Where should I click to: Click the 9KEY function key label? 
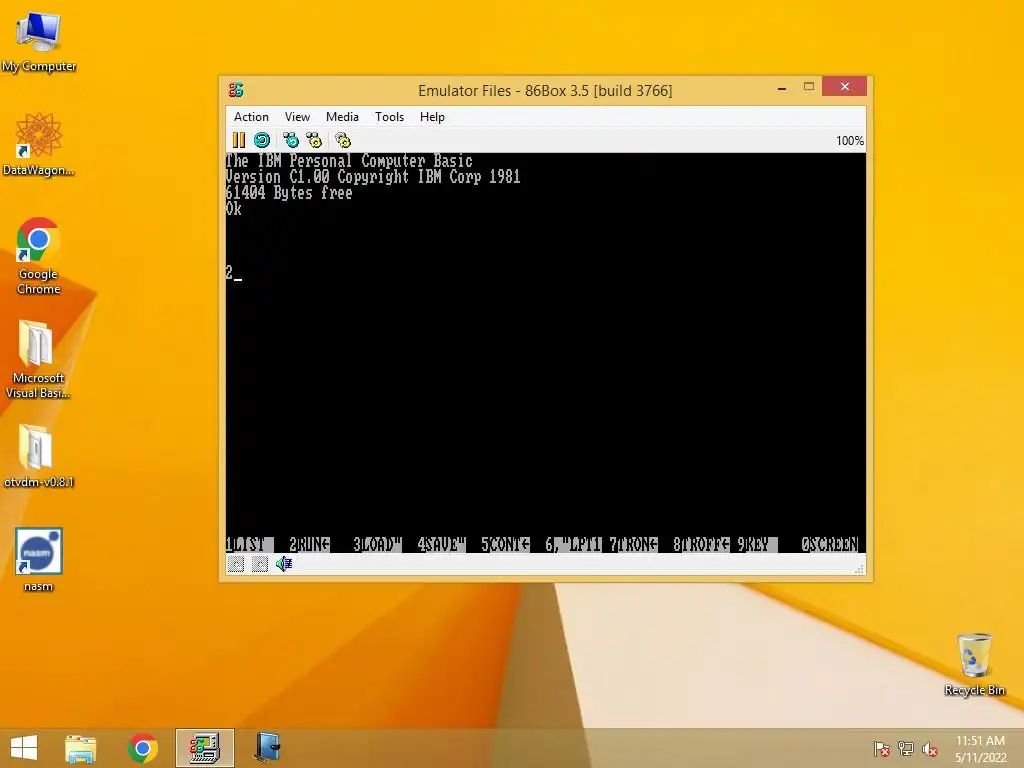pyautogui.click(x=757, y=545)
